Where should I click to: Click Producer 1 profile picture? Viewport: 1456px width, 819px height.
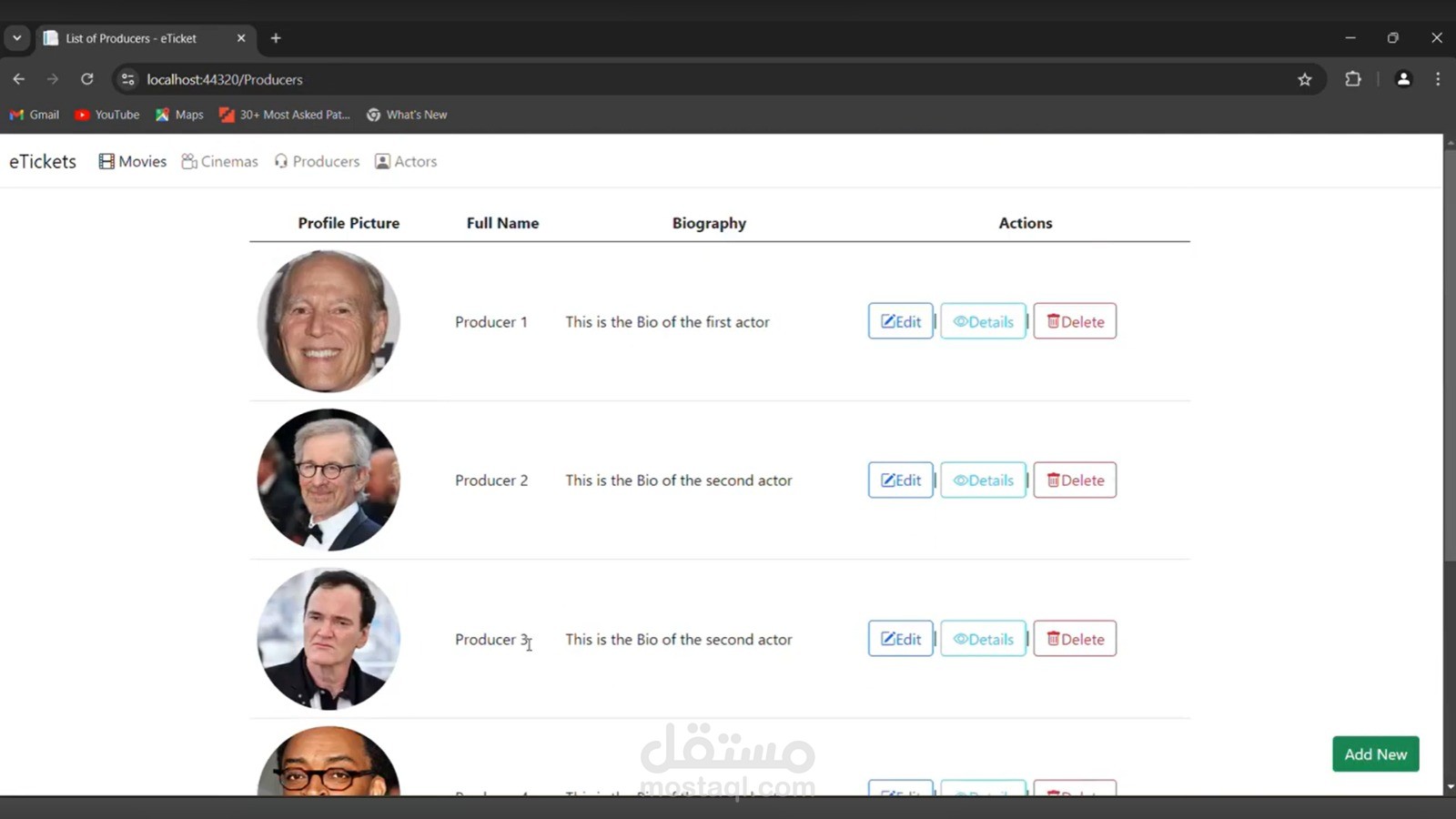pyautogui.click(x=329, y=321)
